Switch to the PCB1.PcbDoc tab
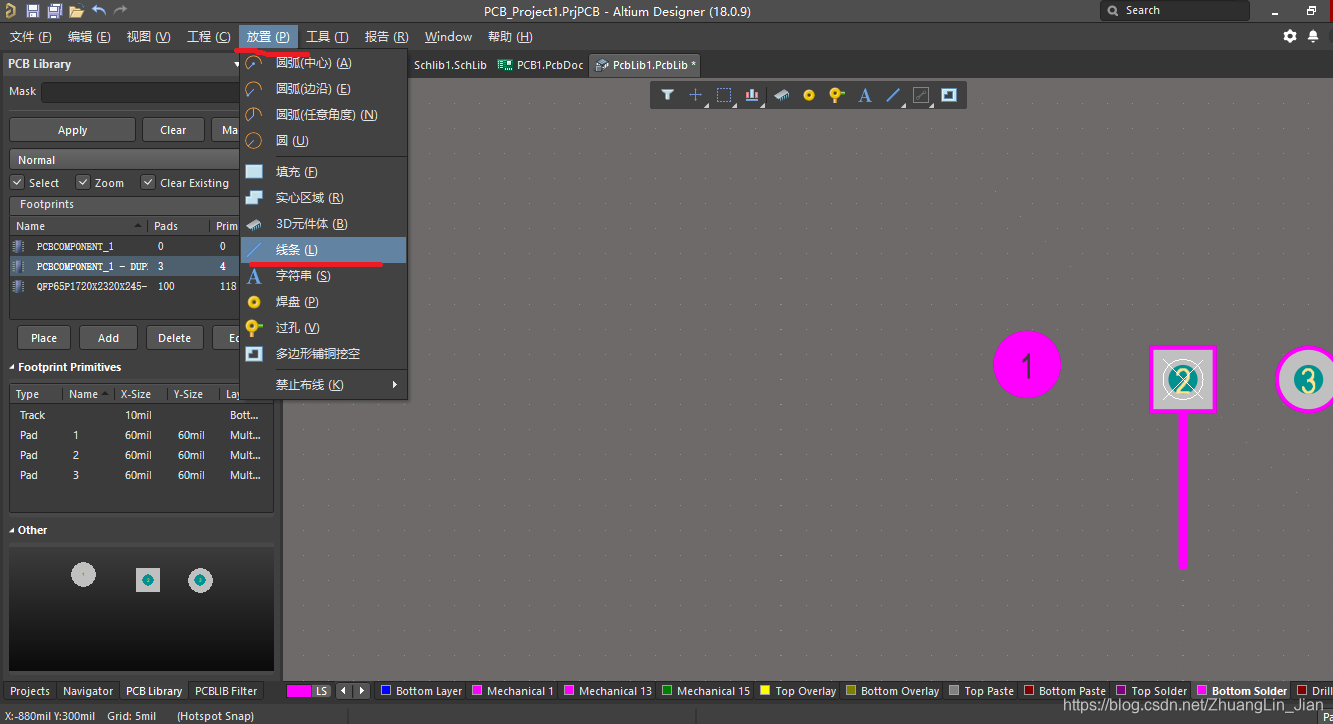The image size is (1333, 724). 541,65
